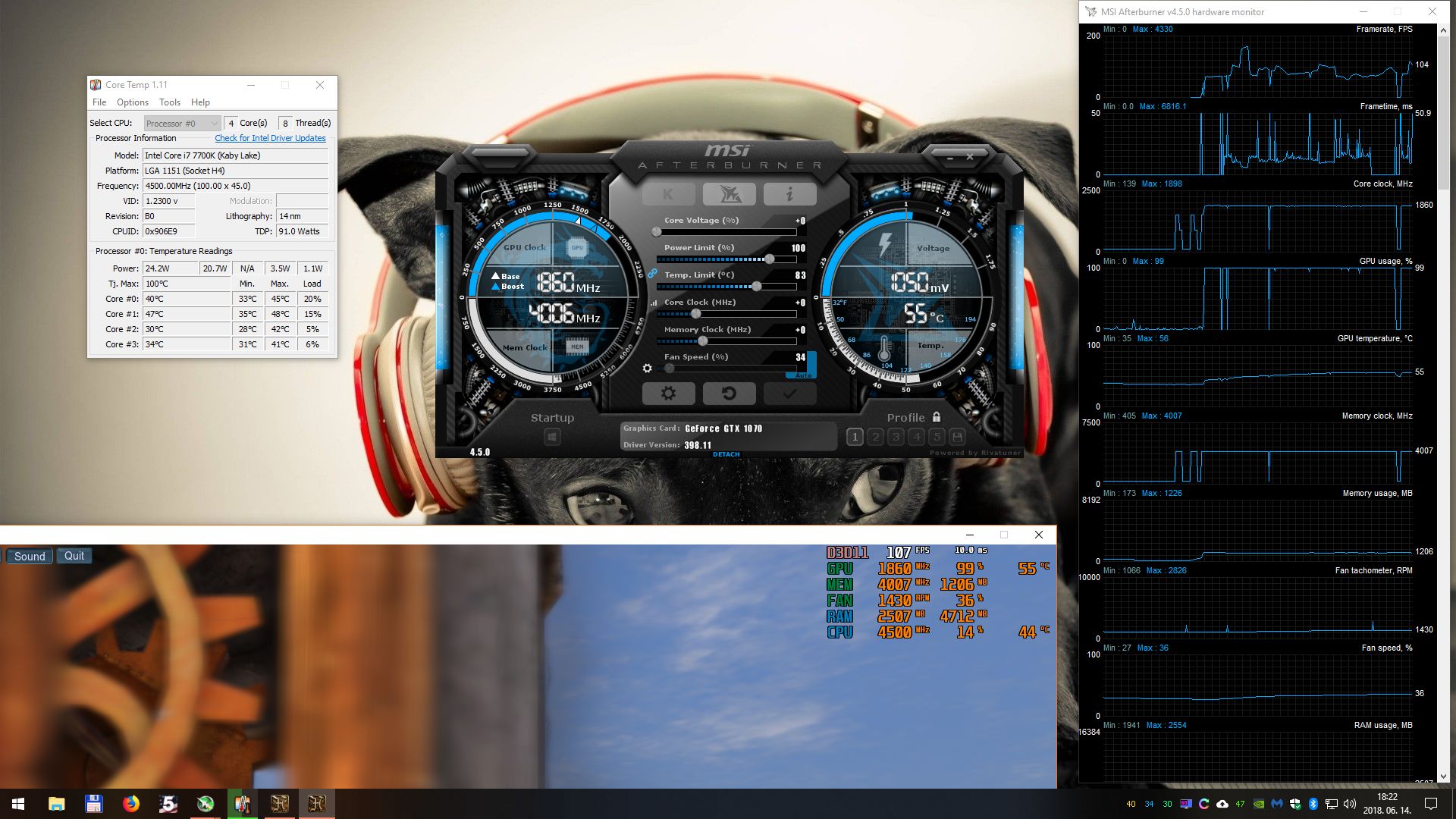Click the Fan Speed slider handle
This screenshot has height=819, width=1456.
[x=670, y=369]
